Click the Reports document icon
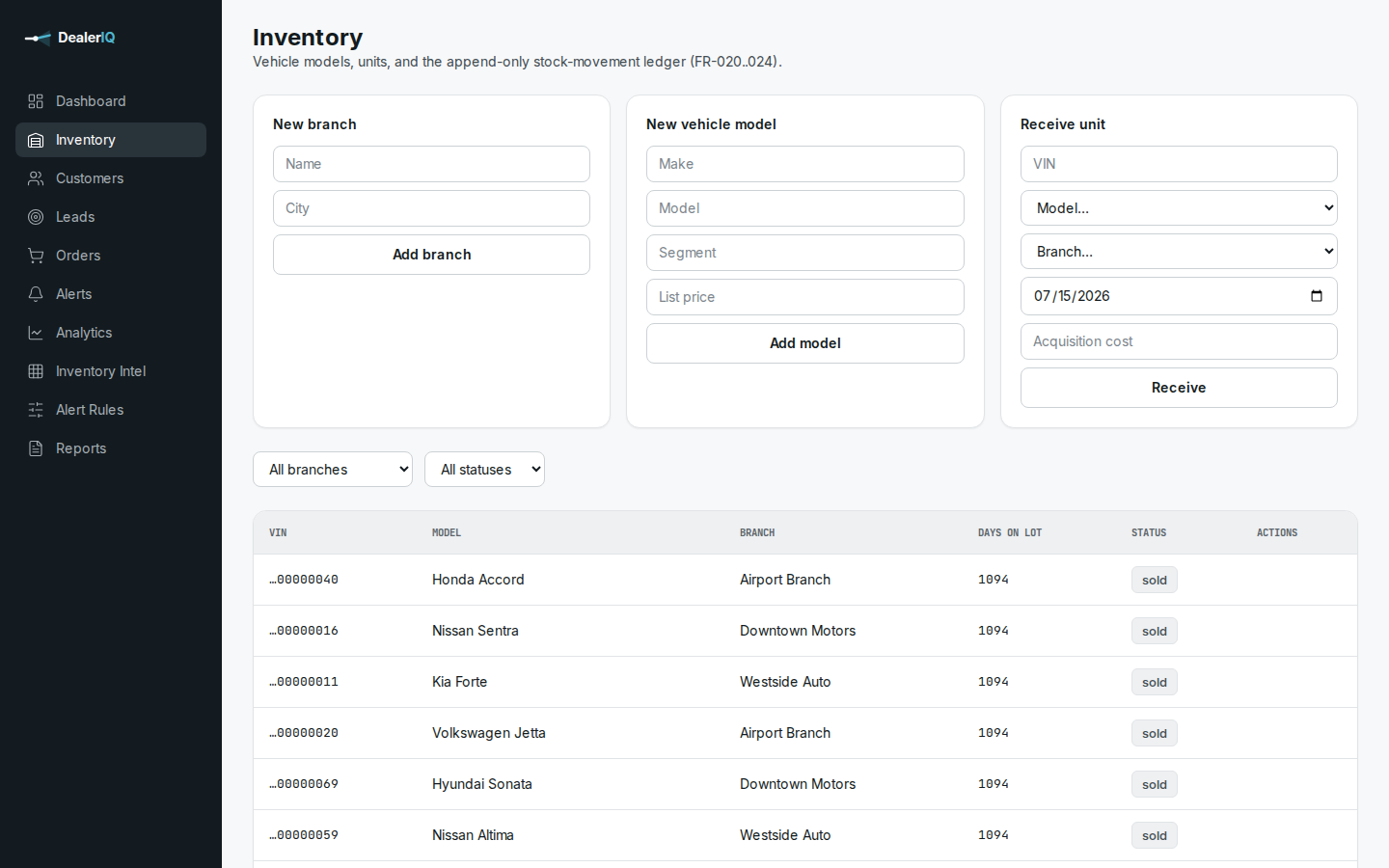This screenshot has height=868, width=1389. tap(36, 448)
